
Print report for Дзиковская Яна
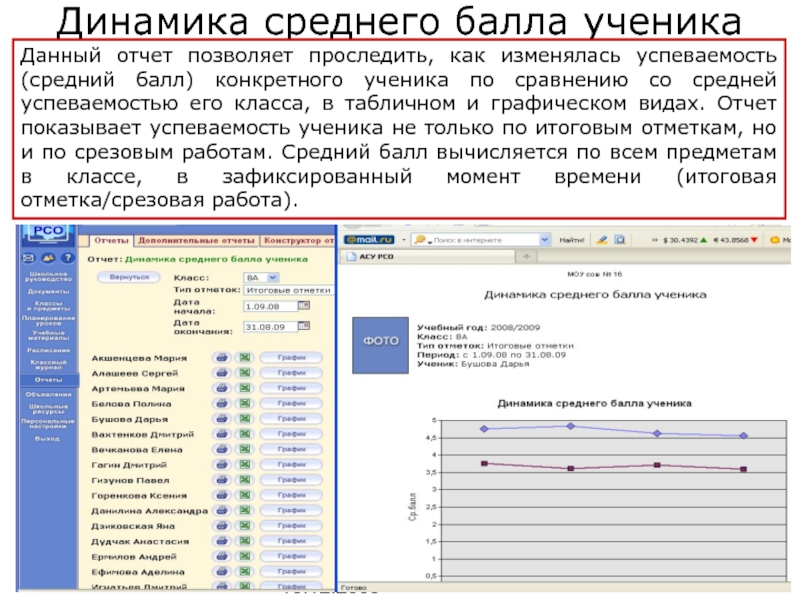pyautogui.click(x=222, y=526)
